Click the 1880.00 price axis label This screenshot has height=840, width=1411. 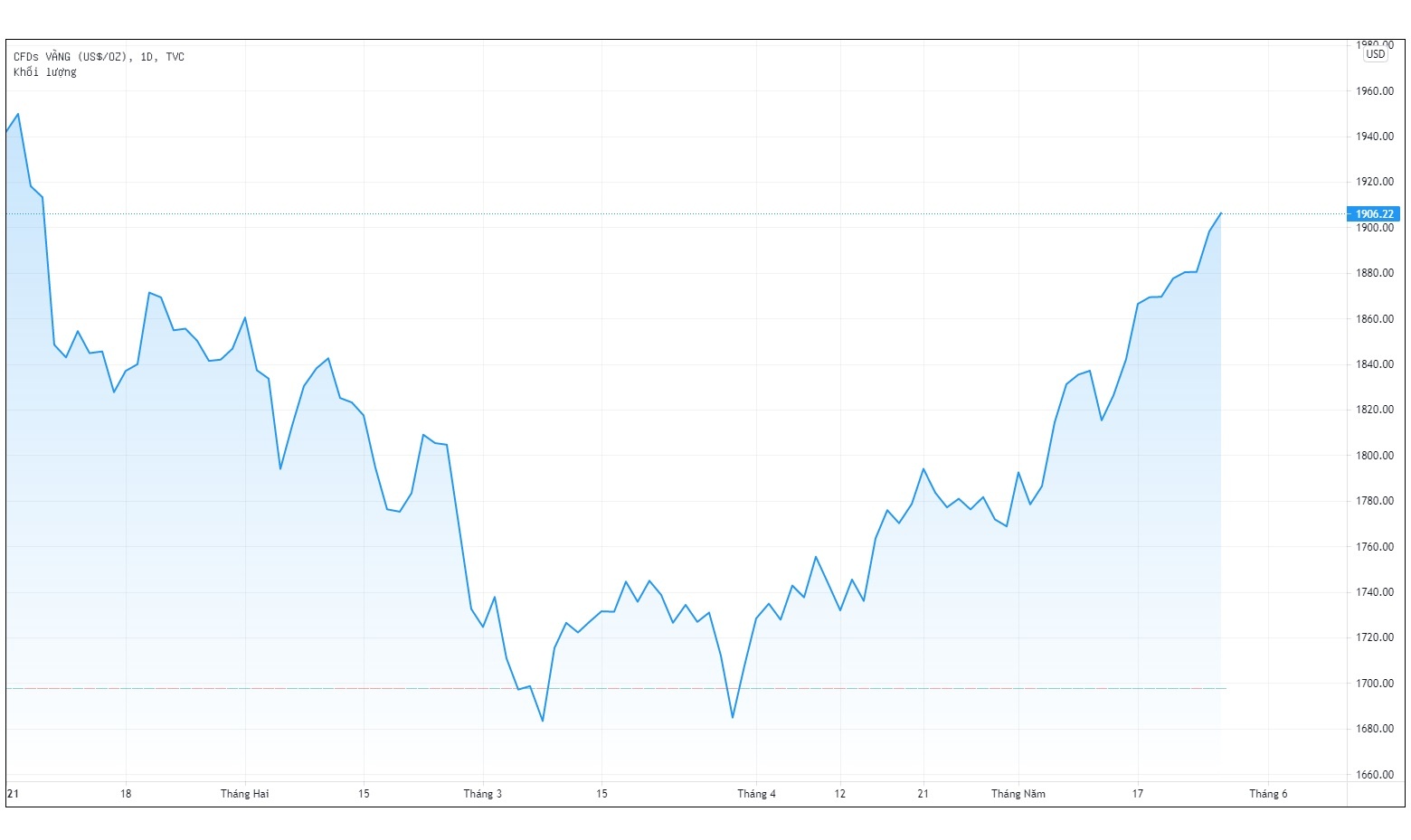(1374, 273)
